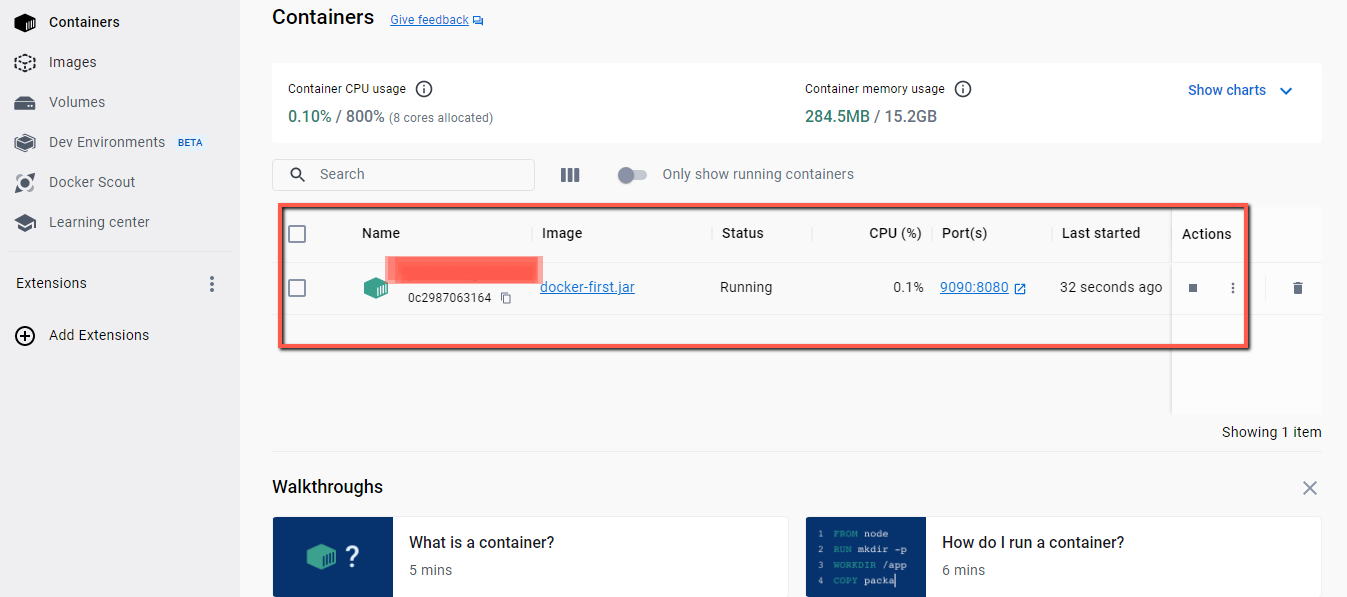Image resolution: width=1347 pixels, height=597 pixels.
Task: Stop the running container
Action: (x=1193, y=288)
